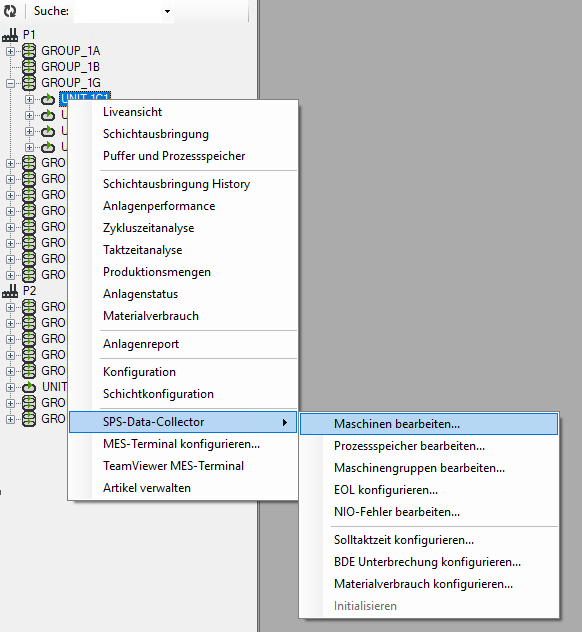The height and width of the screenshot is (632, 582).
Task: Open SPS-Data-Collector submenu
Action: click(183, 422)
